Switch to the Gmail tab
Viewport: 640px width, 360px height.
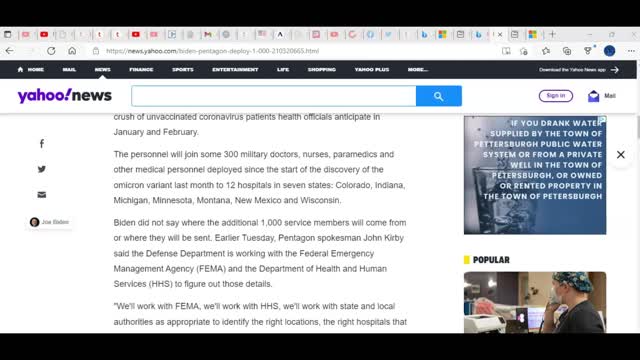click(208, 35)
